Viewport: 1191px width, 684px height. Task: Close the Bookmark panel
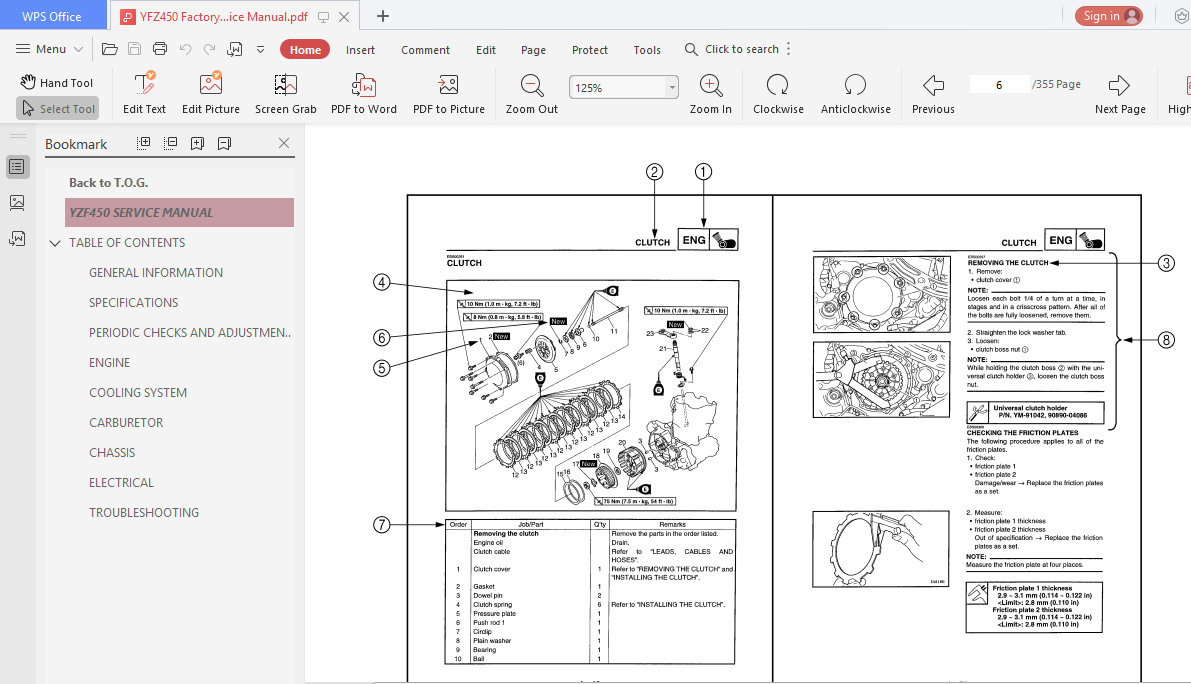[x=284, y=143]
